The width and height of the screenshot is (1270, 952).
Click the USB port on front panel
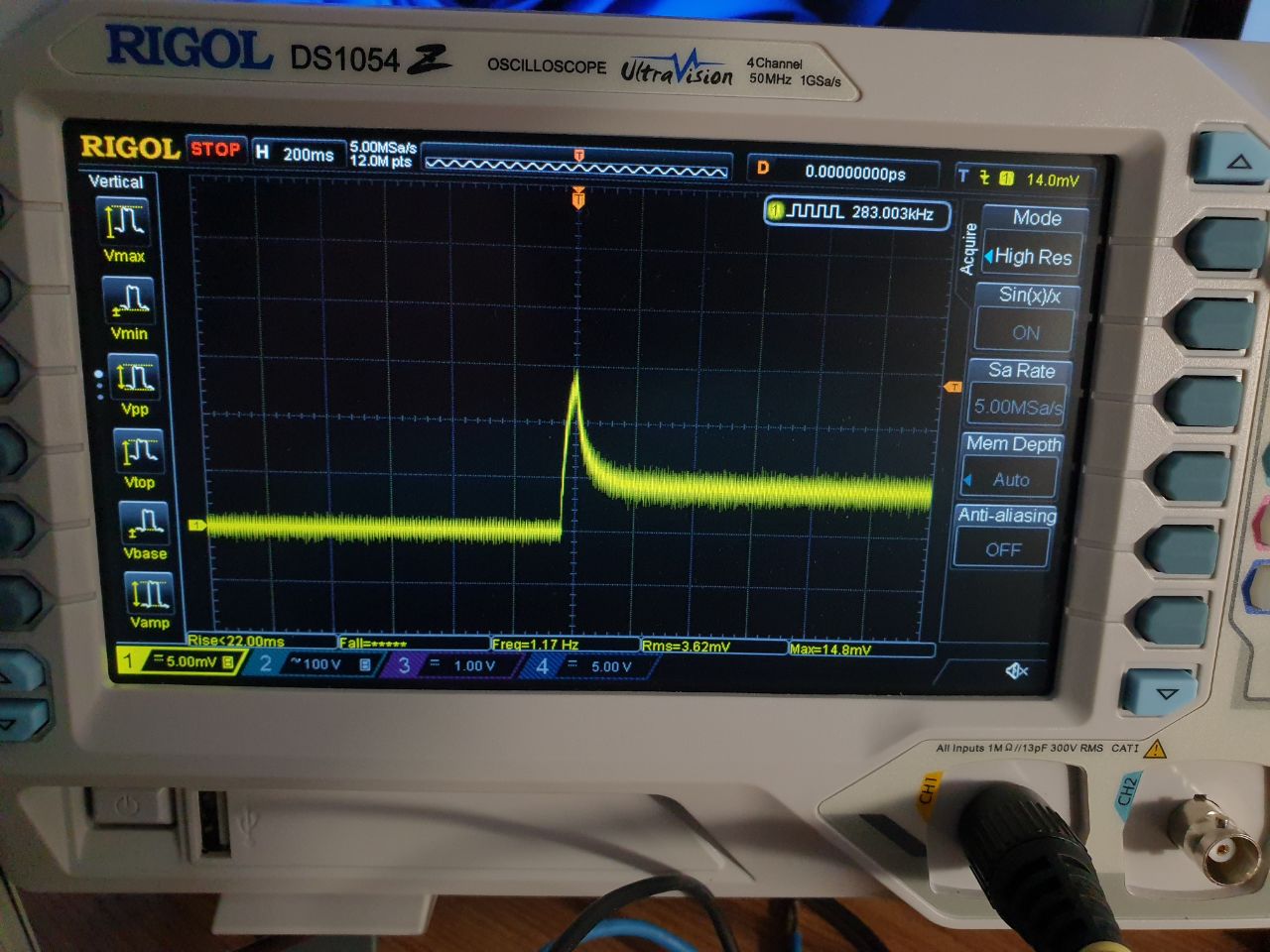[x=214, y=822]
